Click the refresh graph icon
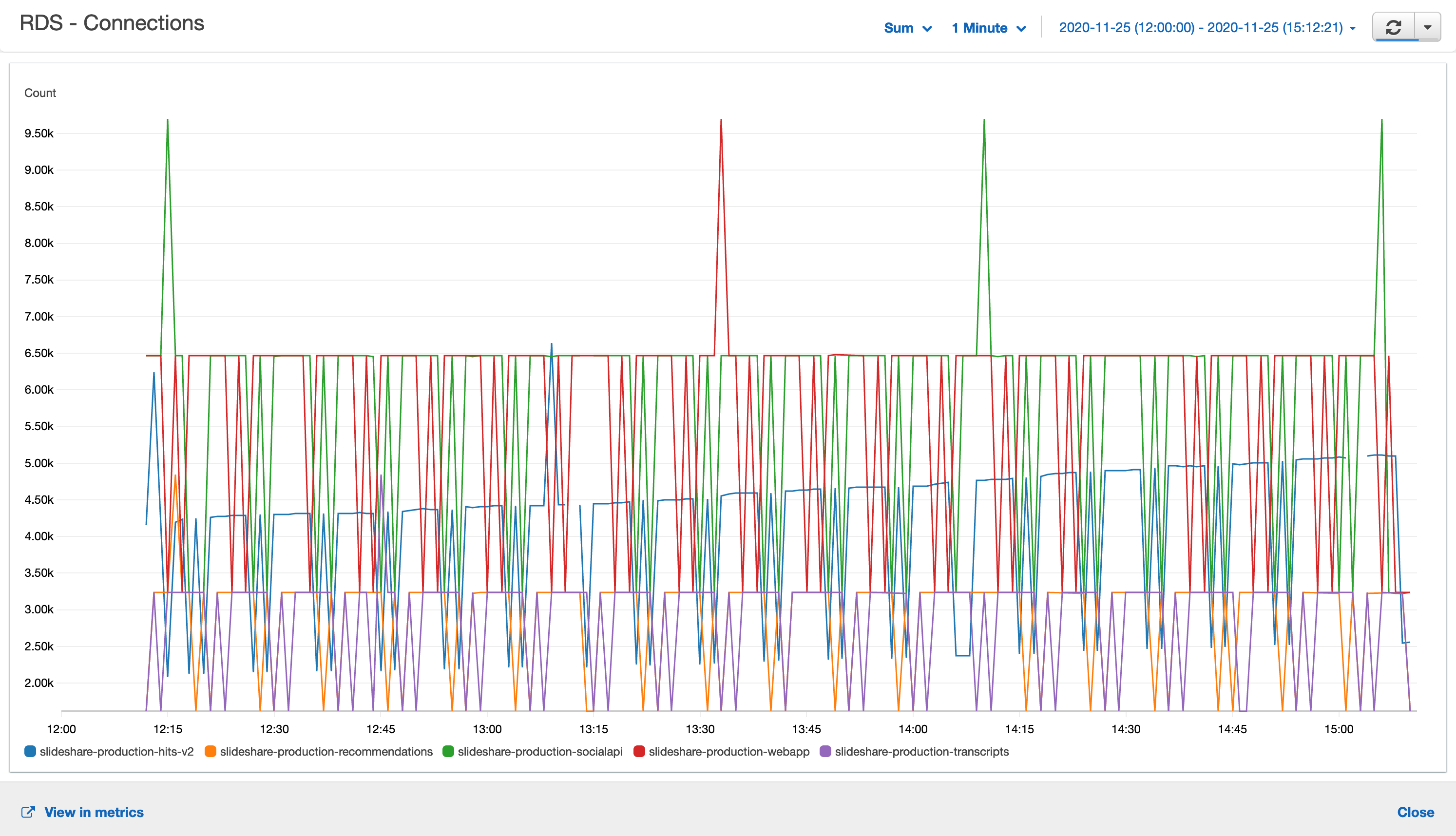Viewport: 1456px width, 836px height. tap(1394, 27)
